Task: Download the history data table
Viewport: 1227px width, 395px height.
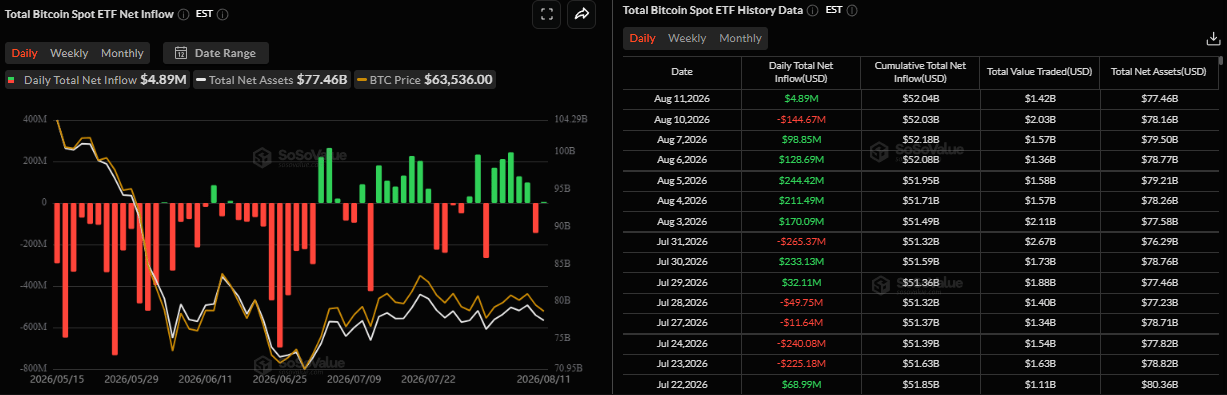Action: (1214, 39)
